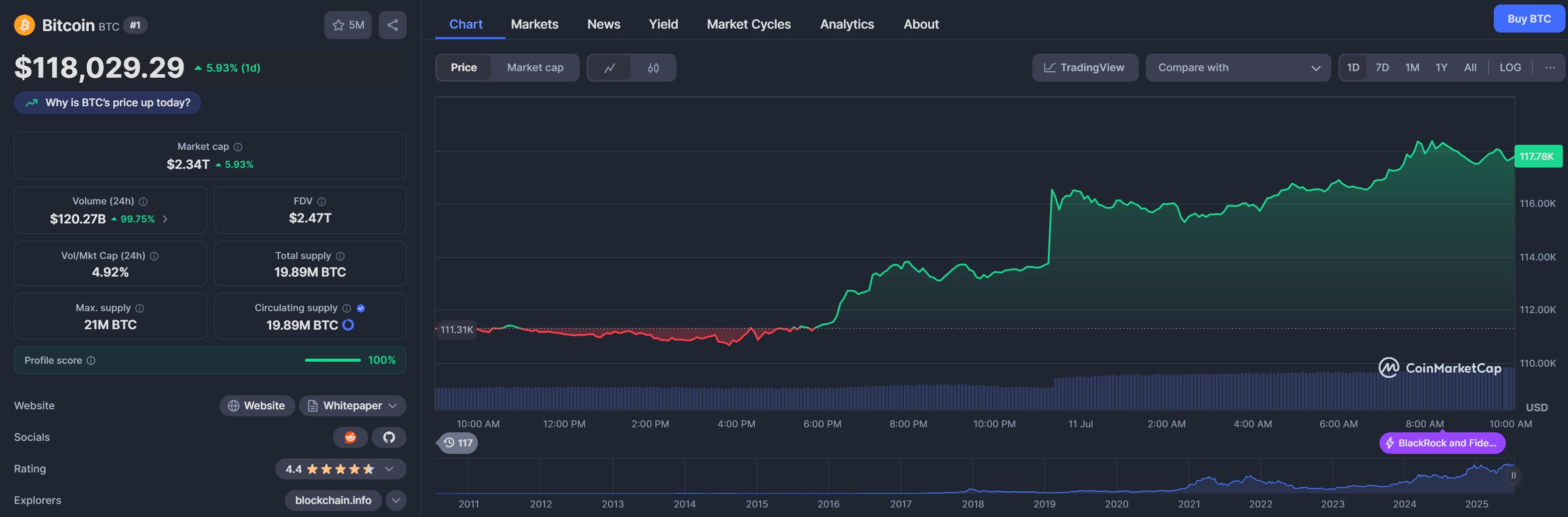1568x517 pixels.
Task: Open the News tab
Action: coord(604,25)
